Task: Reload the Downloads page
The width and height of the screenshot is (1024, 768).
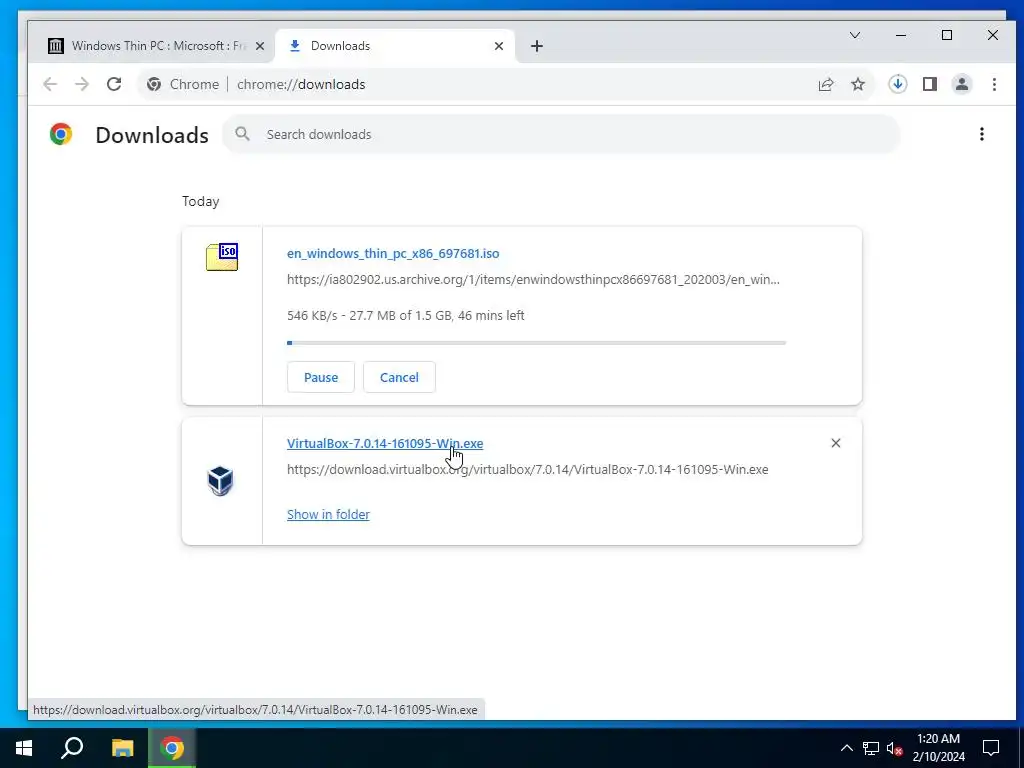Action: click(x=114, y=84)
